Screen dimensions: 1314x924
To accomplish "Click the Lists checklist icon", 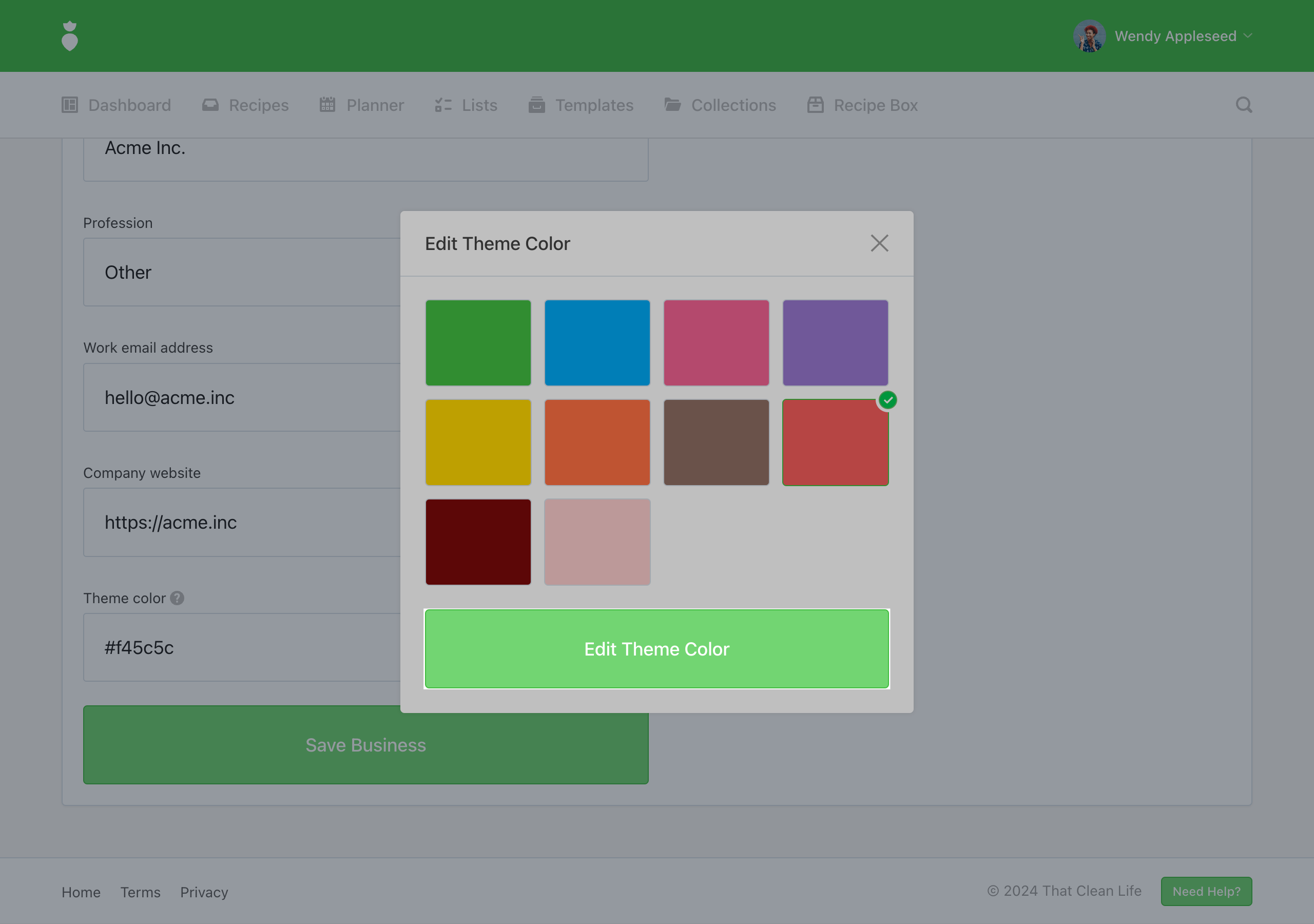I will point(443,105).
